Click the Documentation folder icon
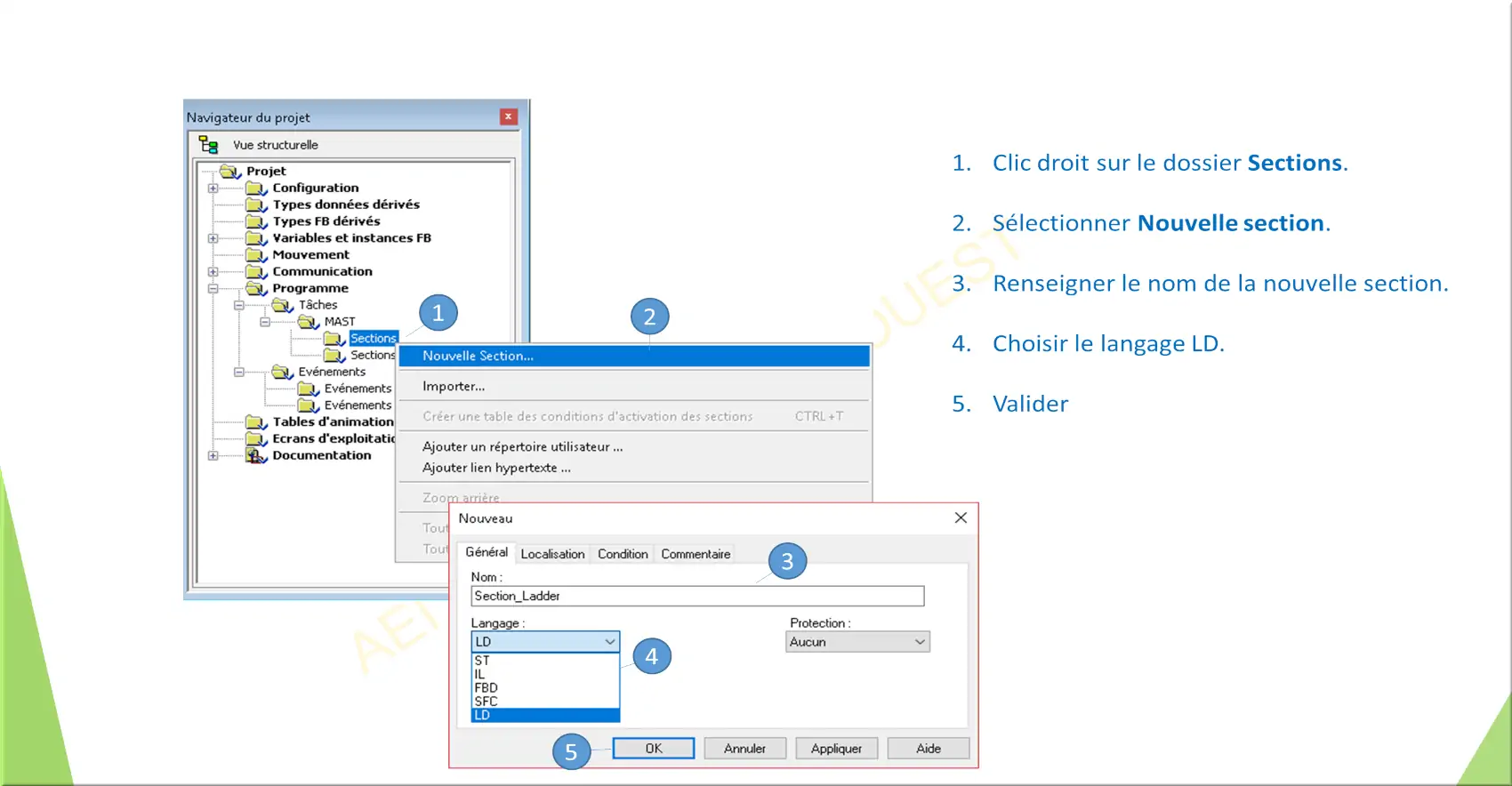The image size is (1512, 786). click(256, 455)
